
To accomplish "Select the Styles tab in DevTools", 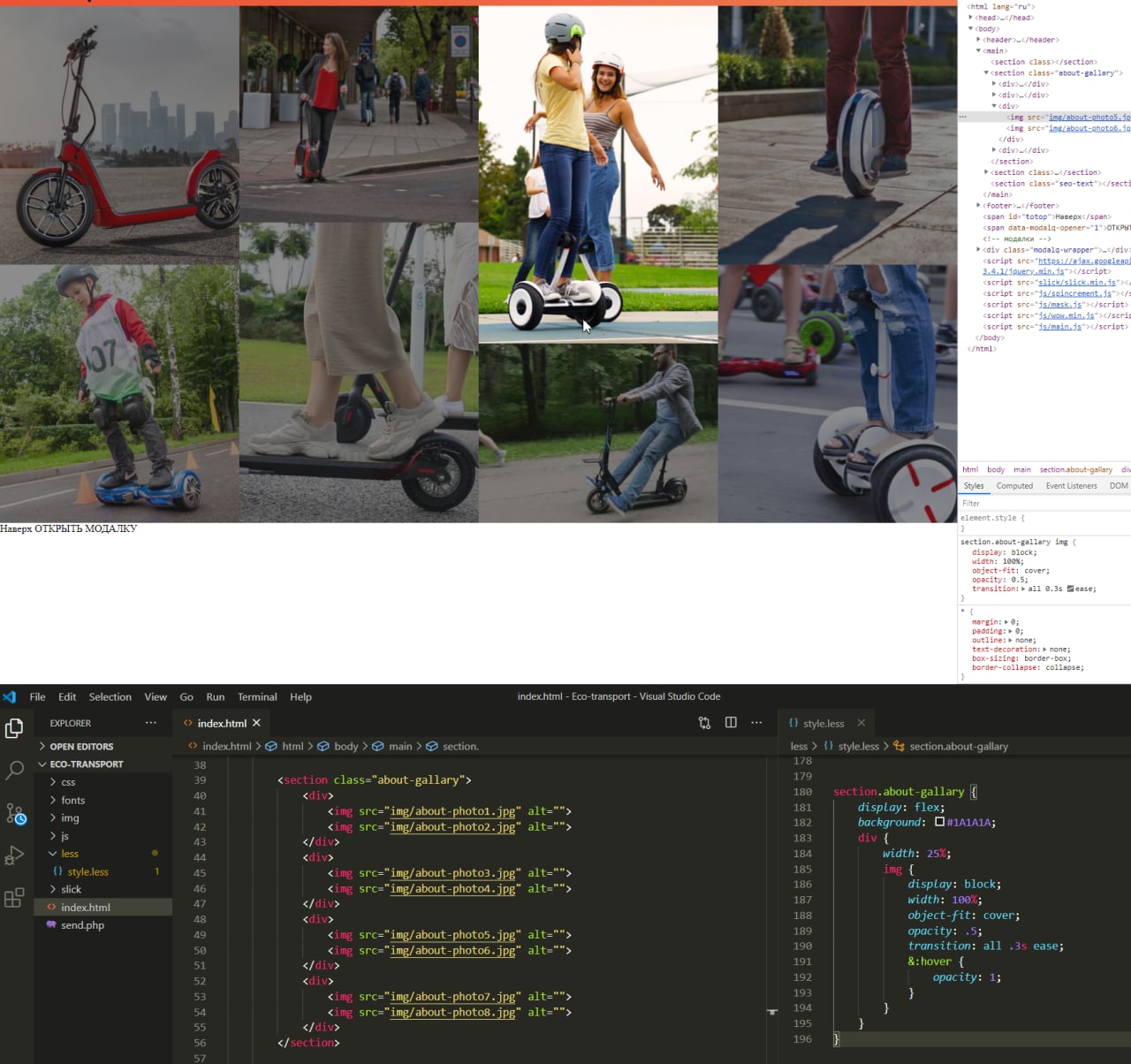I will pyautogui.click(x=974, y=486).
